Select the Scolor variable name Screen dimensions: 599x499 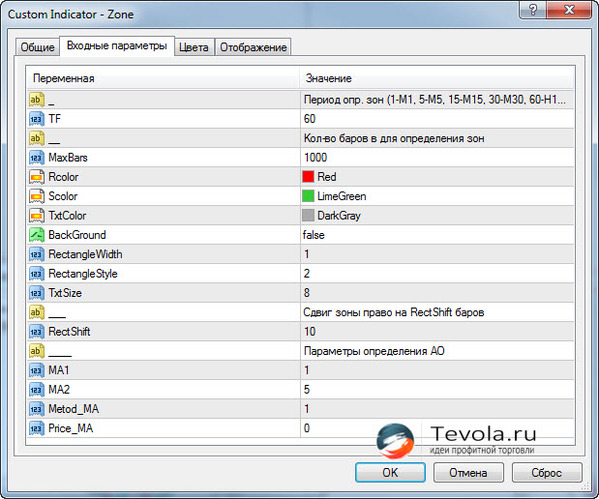(x=63, y=196)
